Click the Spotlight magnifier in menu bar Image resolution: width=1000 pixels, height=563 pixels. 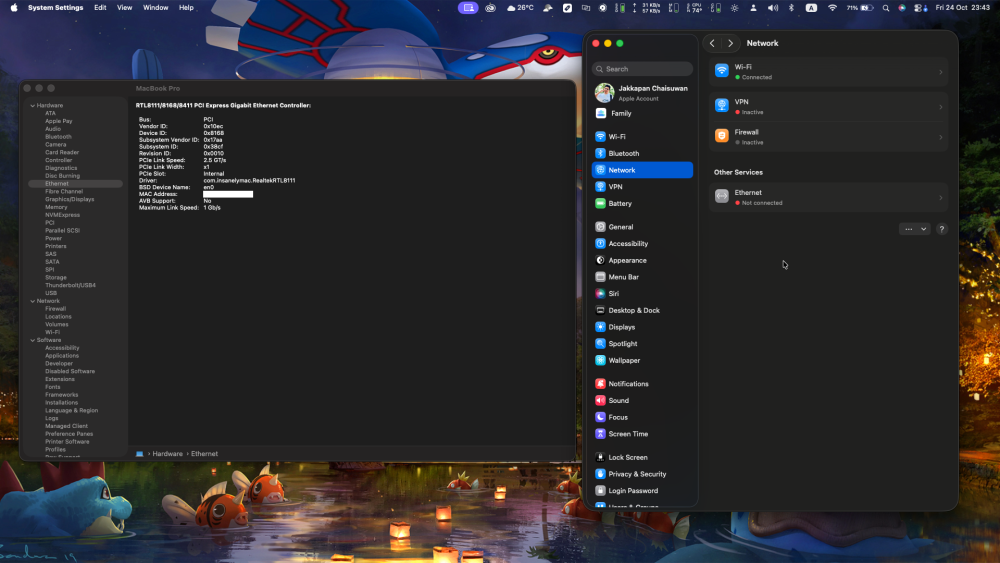pyautogui.click(x=885, y=8)
